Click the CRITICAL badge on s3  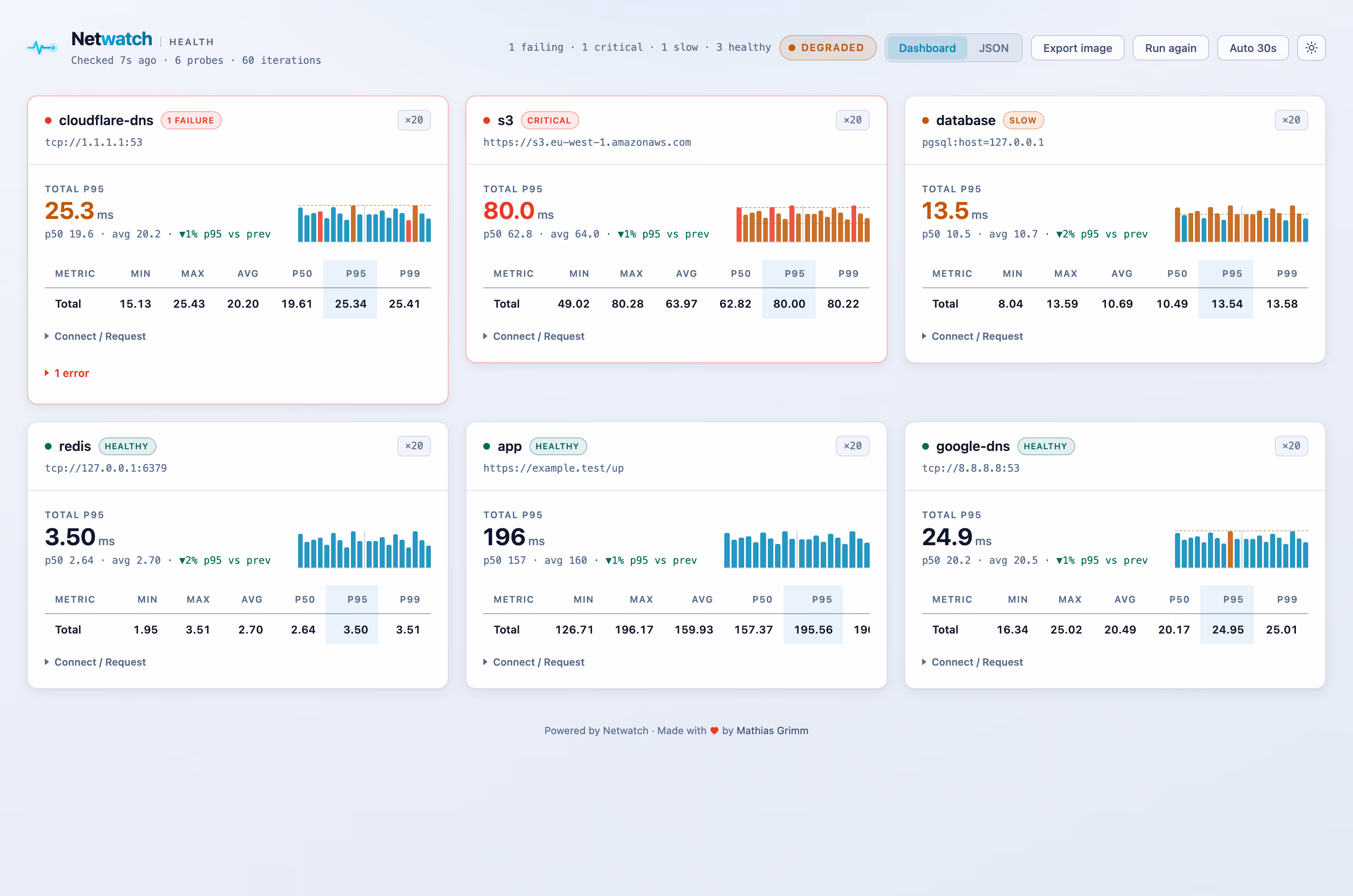pos(549,120)
